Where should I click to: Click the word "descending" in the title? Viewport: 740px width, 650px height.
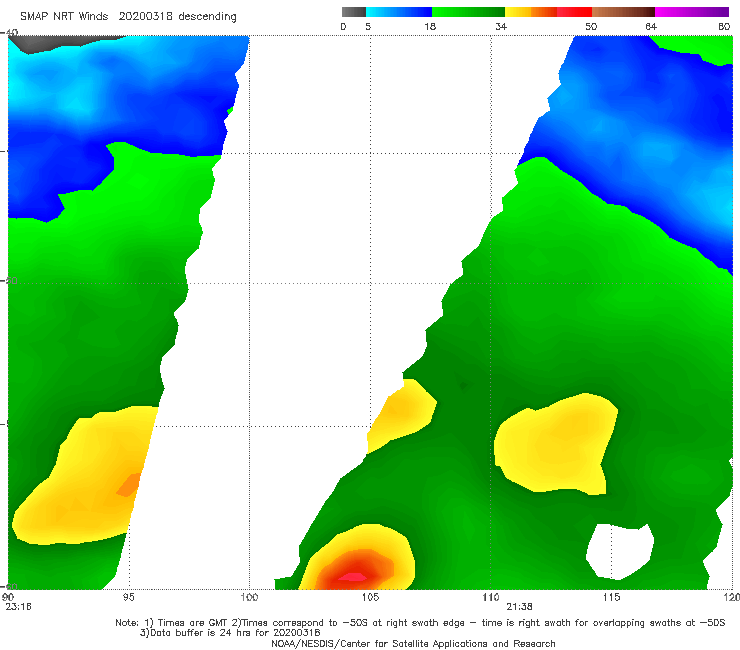(208, 17)
